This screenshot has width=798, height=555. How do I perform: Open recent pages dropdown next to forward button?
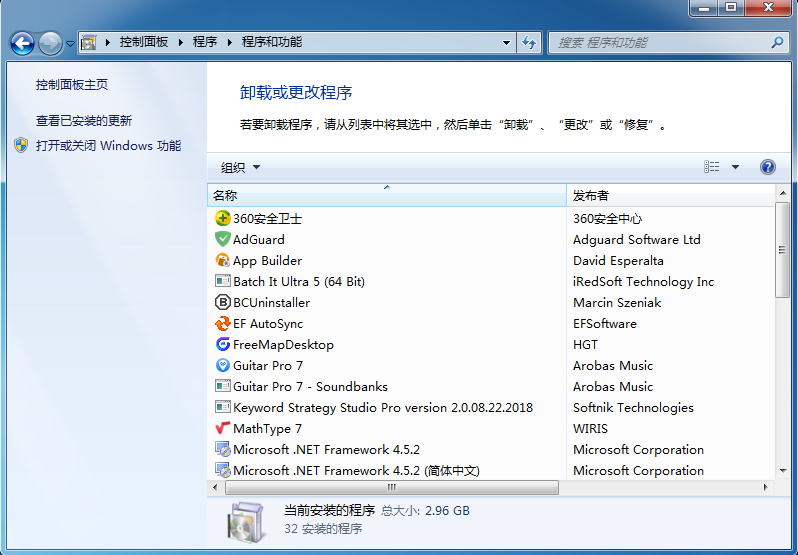71,44
